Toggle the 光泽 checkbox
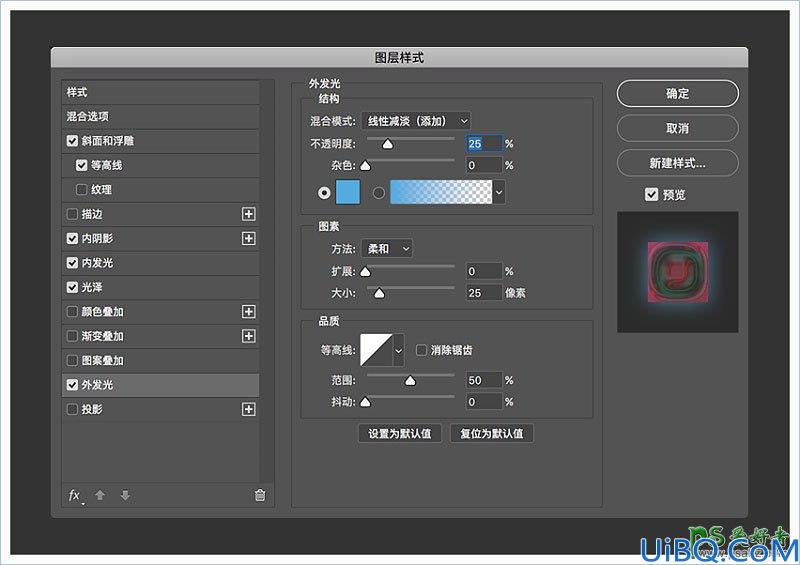Screen dimensions: 800x565 [x=72, y=287]
